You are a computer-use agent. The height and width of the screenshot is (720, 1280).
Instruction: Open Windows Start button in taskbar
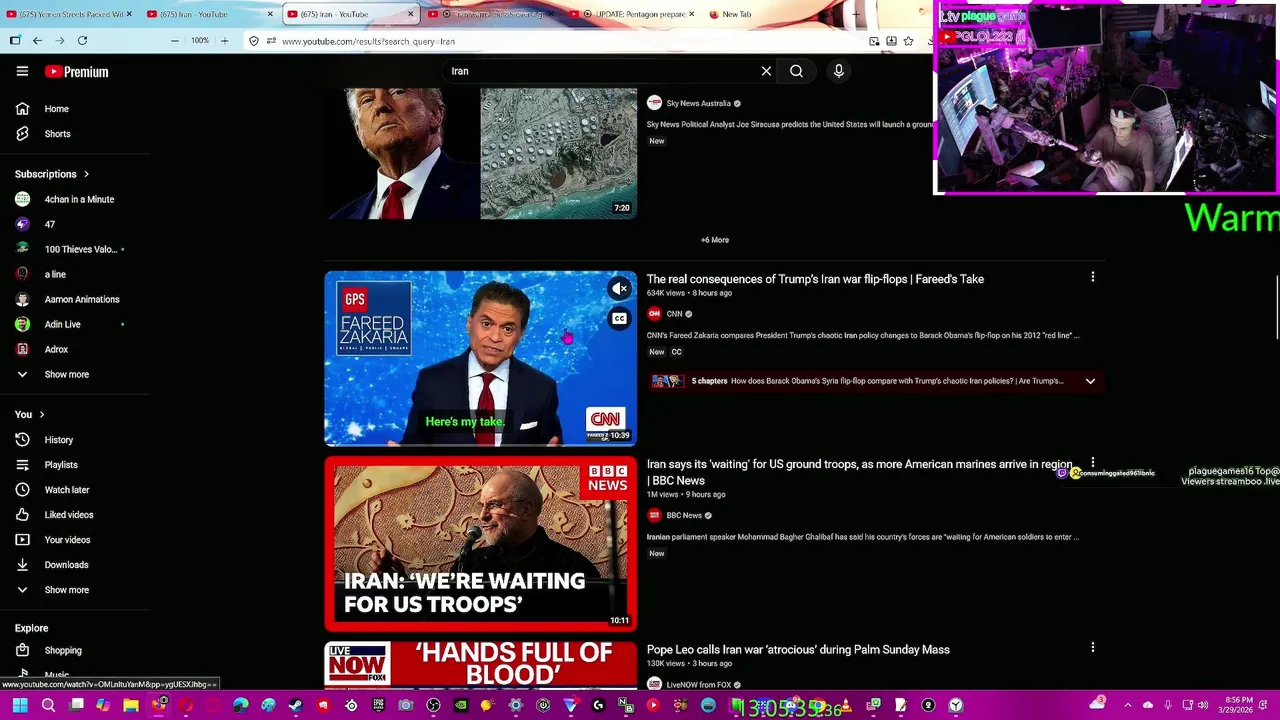pyautogui.click(x=19, y=706)
